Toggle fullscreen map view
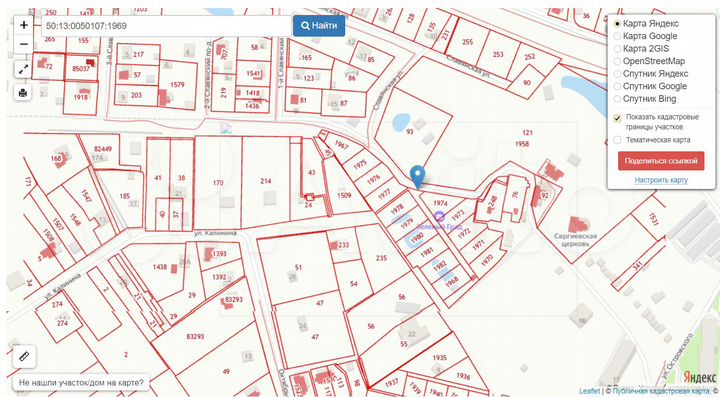 coord(23,69)
